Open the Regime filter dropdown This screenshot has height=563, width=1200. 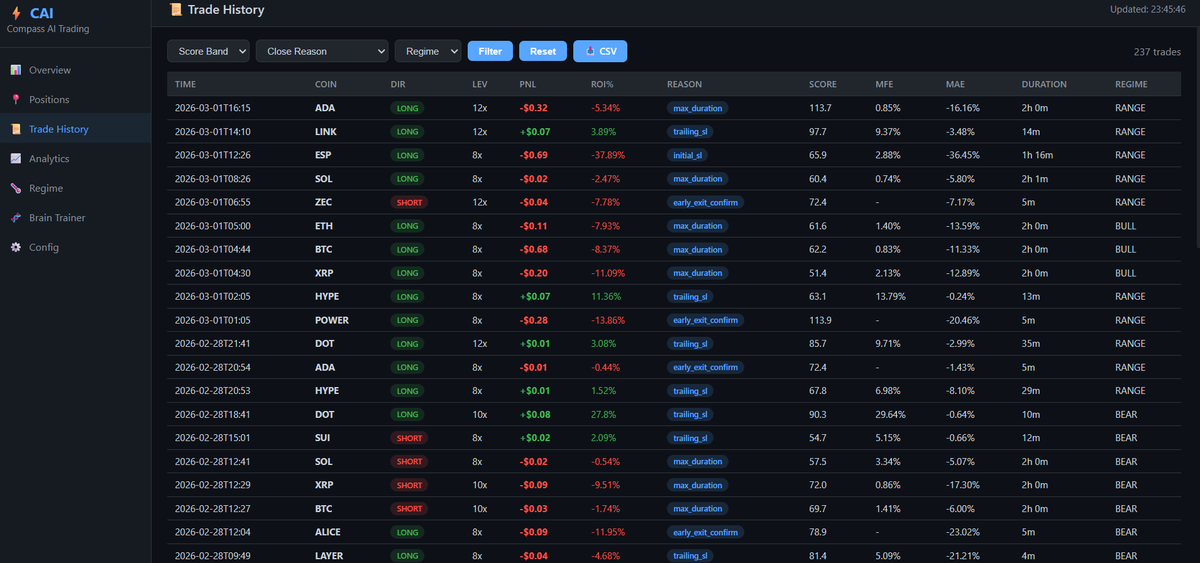428,51
